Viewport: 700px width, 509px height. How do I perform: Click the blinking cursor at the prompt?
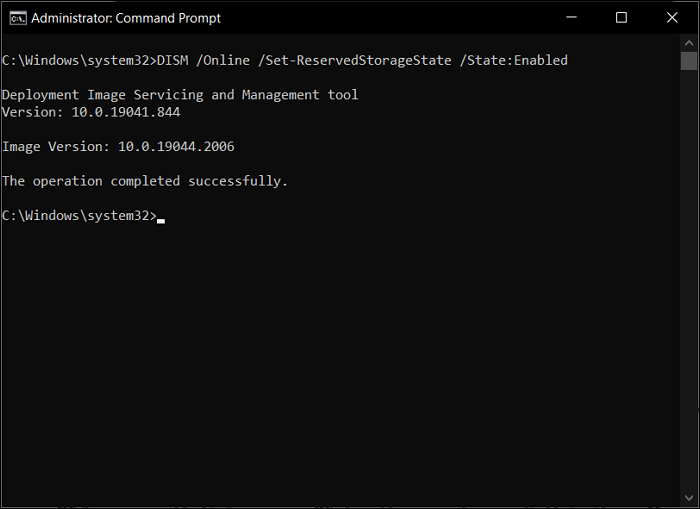[x=160, y=218]
